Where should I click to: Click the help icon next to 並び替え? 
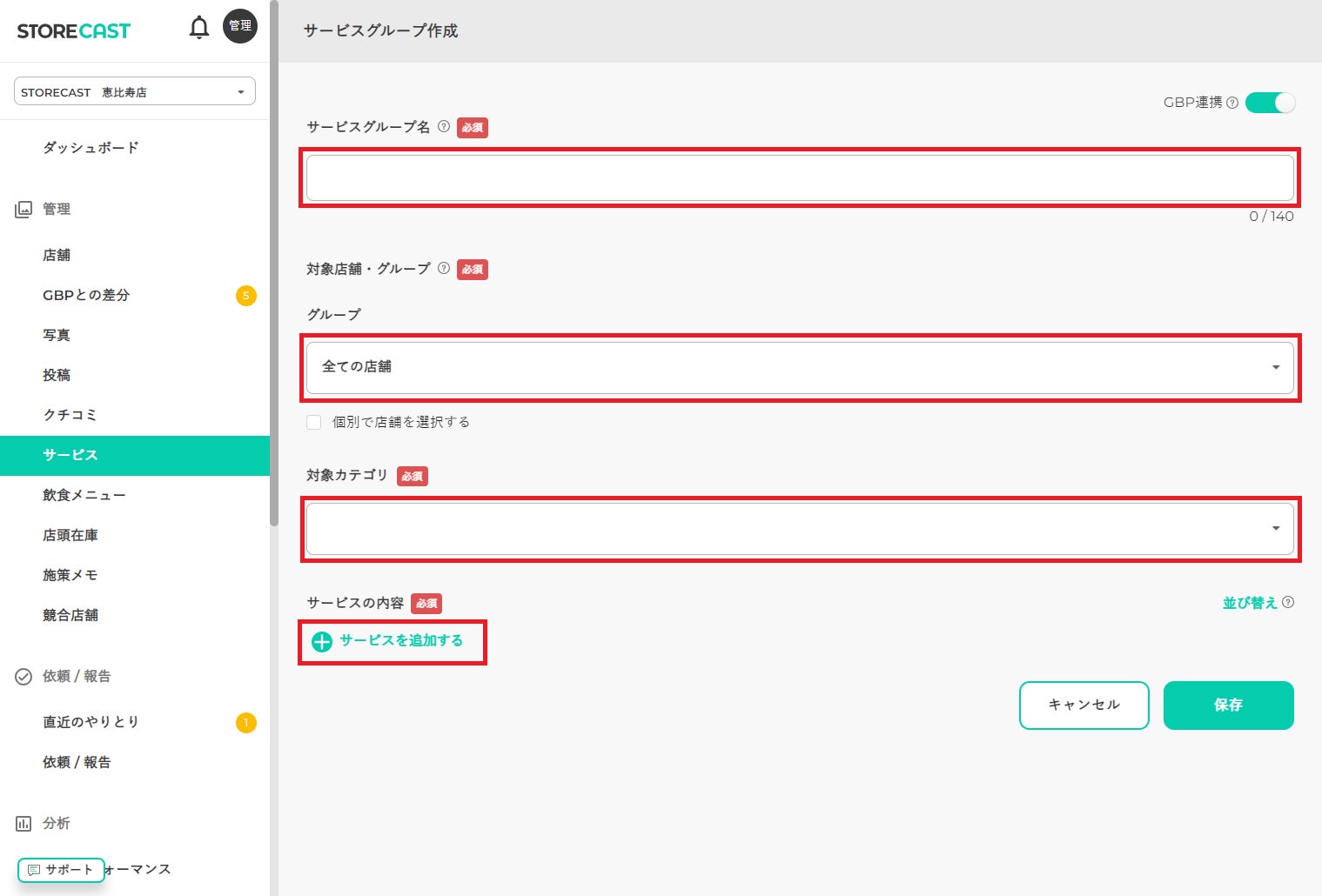pos(1288,602)
